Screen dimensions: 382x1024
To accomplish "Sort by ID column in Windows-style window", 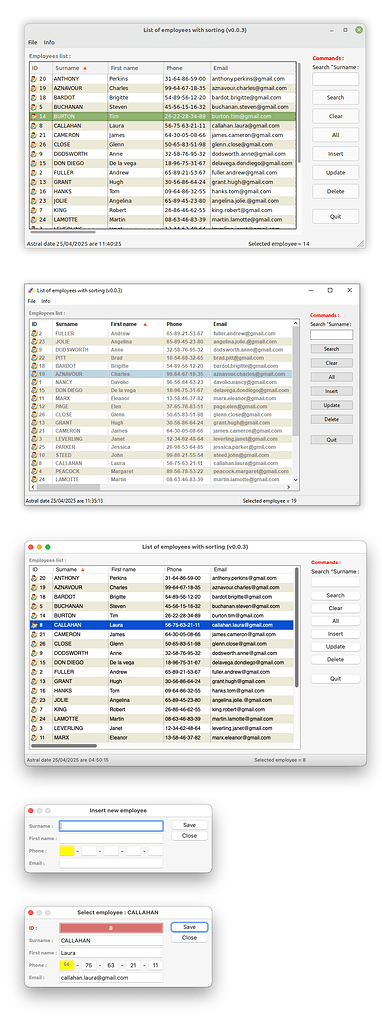I will (x=40, y=324).
